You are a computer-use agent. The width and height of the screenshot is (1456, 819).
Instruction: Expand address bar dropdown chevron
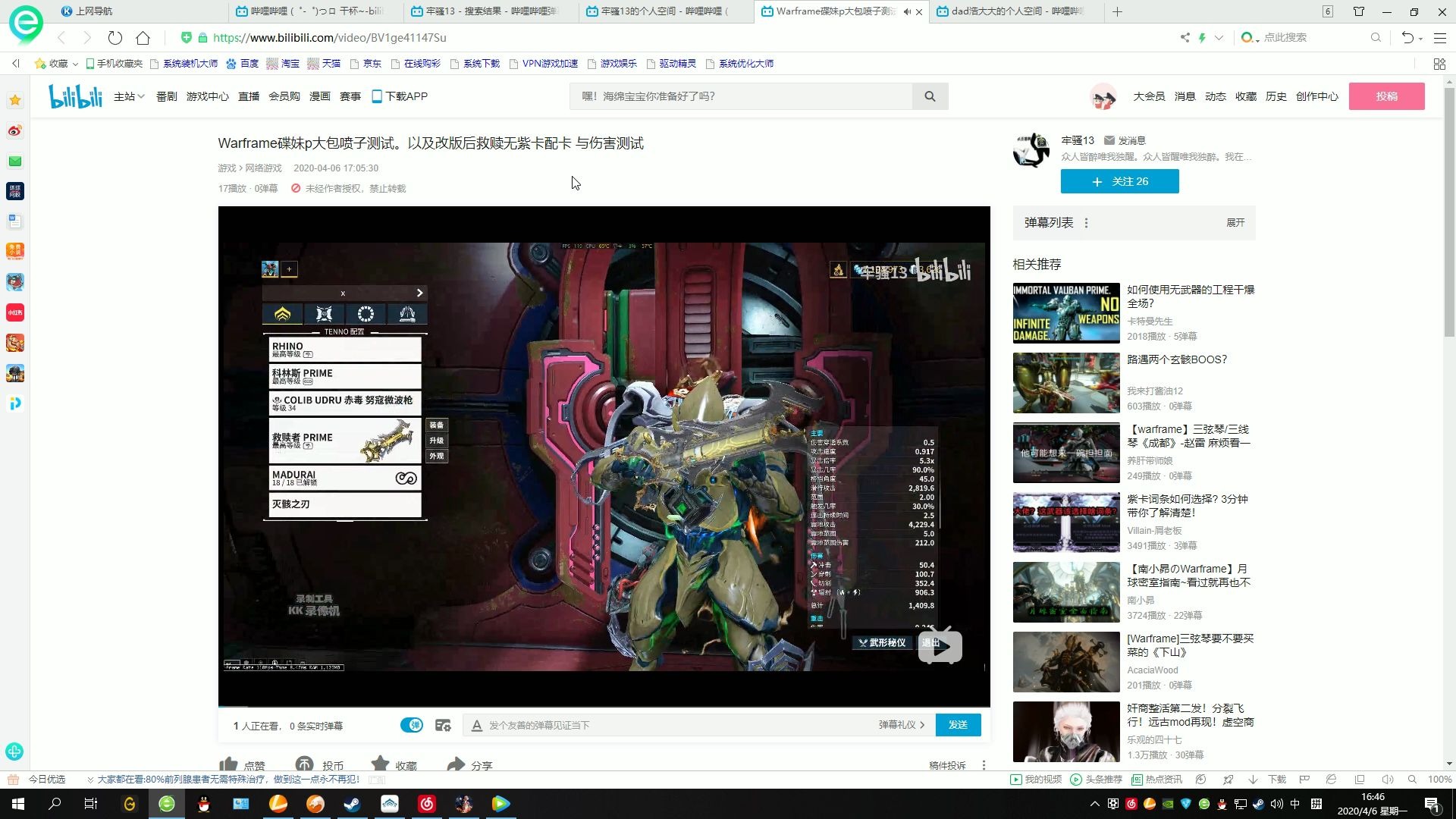click(x=1219, y=37)
